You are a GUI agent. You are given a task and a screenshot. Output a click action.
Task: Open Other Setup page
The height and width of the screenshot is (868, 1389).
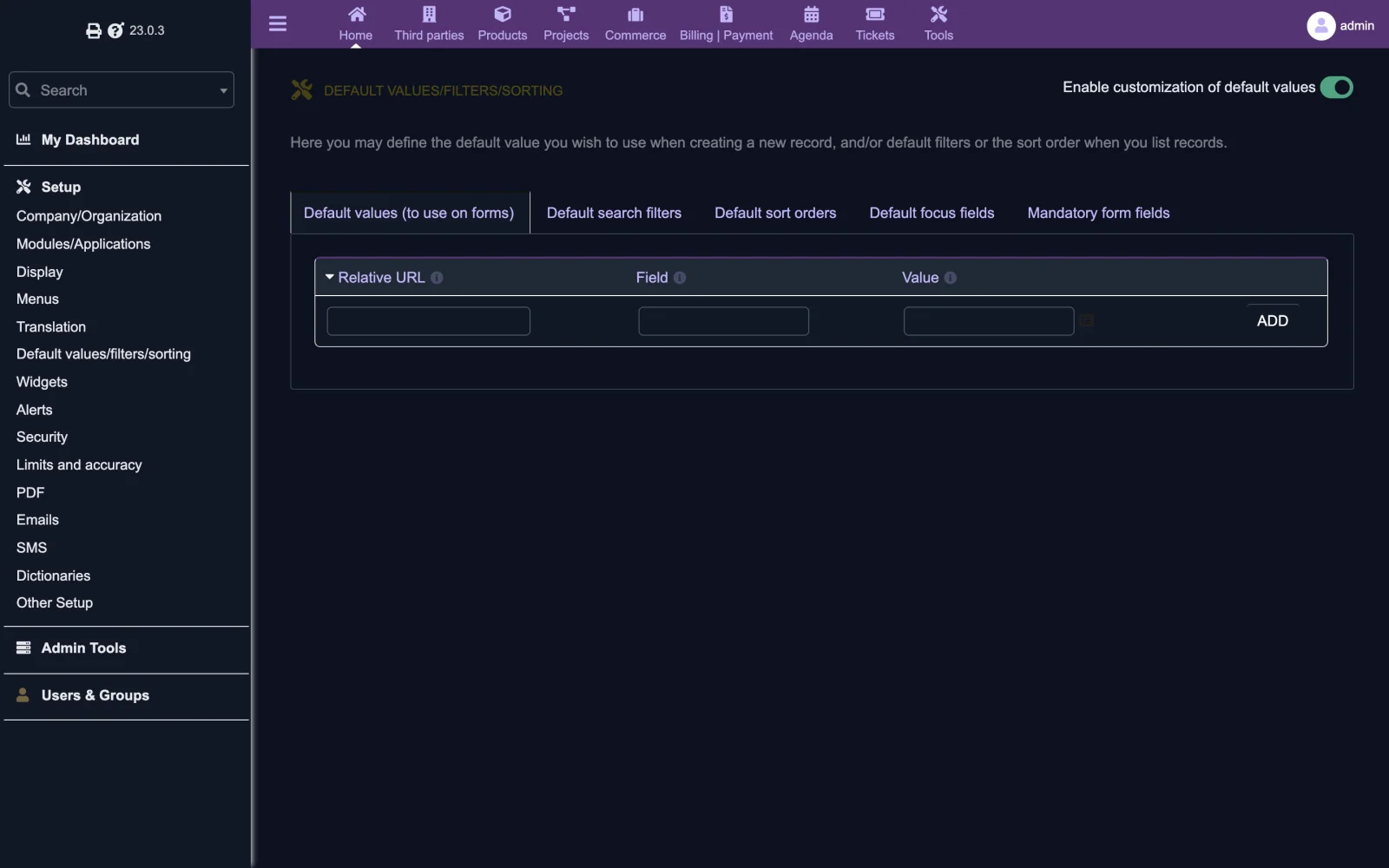(x=55, y=602)
